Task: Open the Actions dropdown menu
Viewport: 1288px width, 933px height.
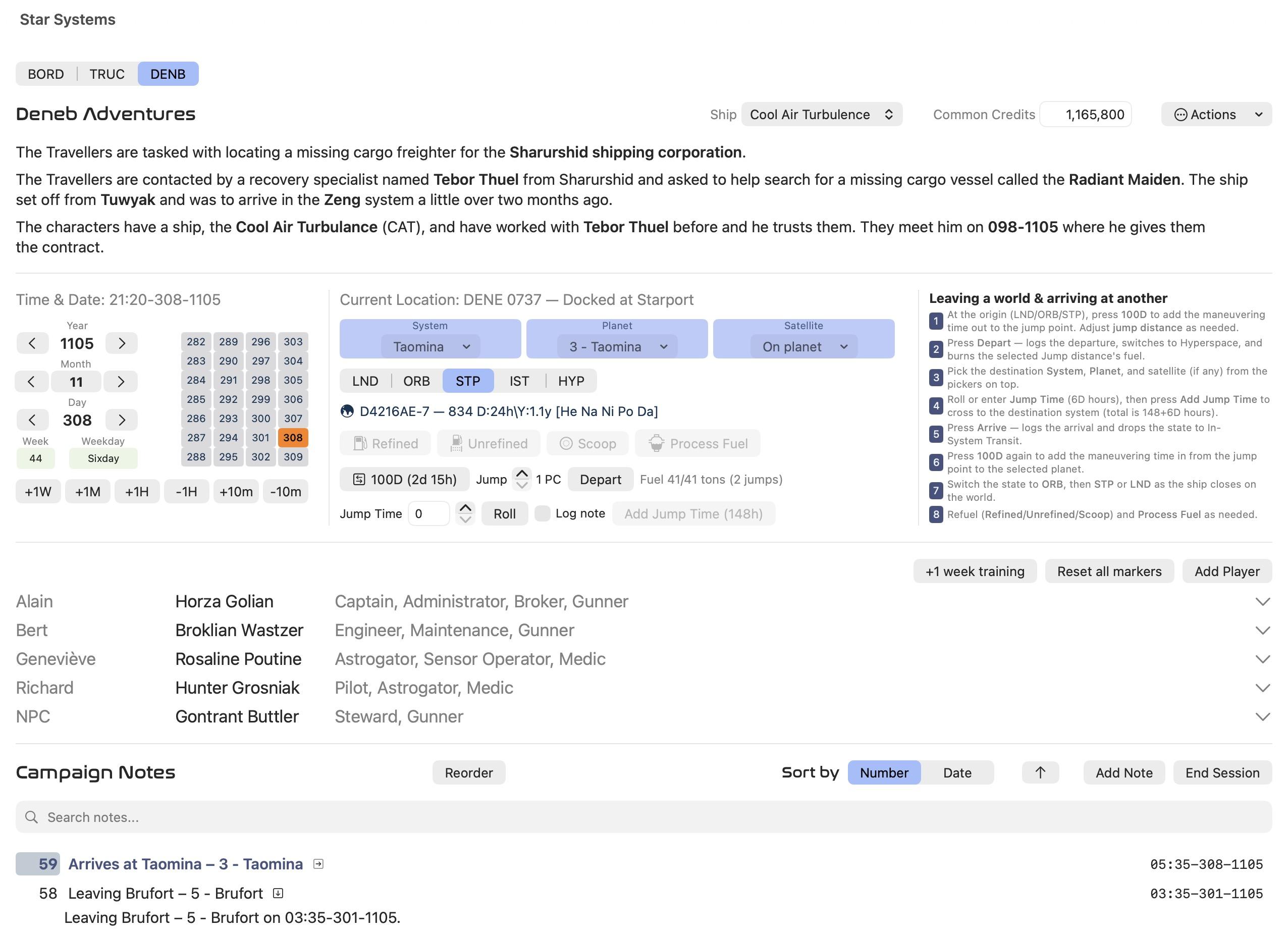Action: click(x=1216, y=114)
